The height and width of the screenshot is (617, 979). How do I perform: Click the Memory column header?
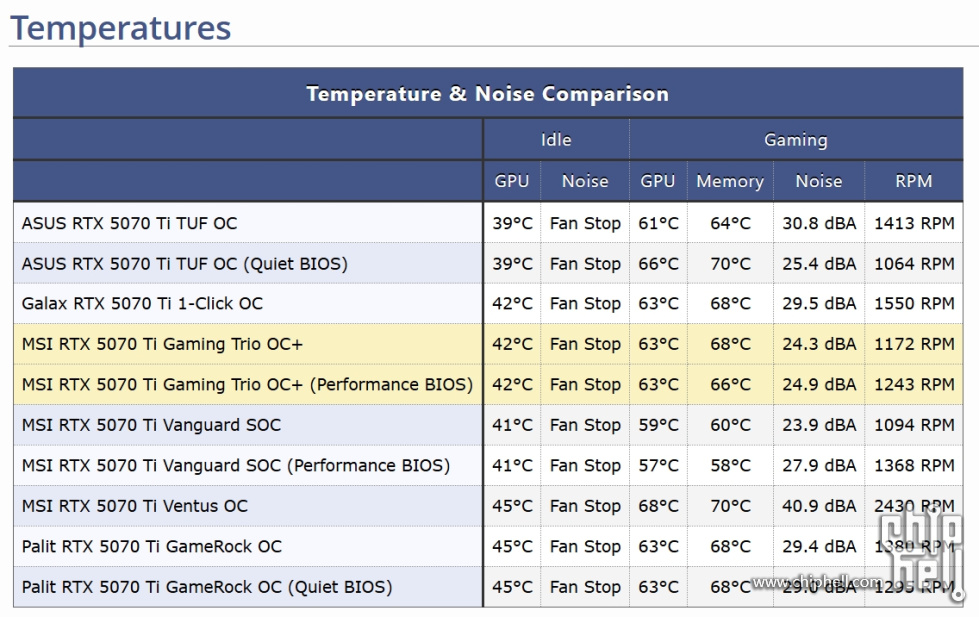[730, 181]
